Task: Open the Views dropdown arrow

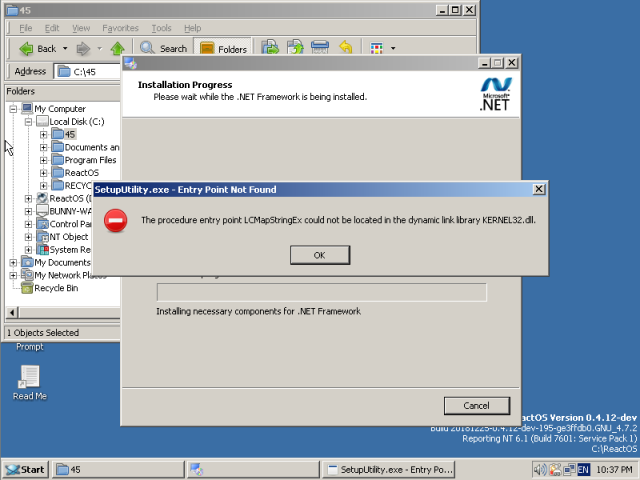Action: point(393,48)
